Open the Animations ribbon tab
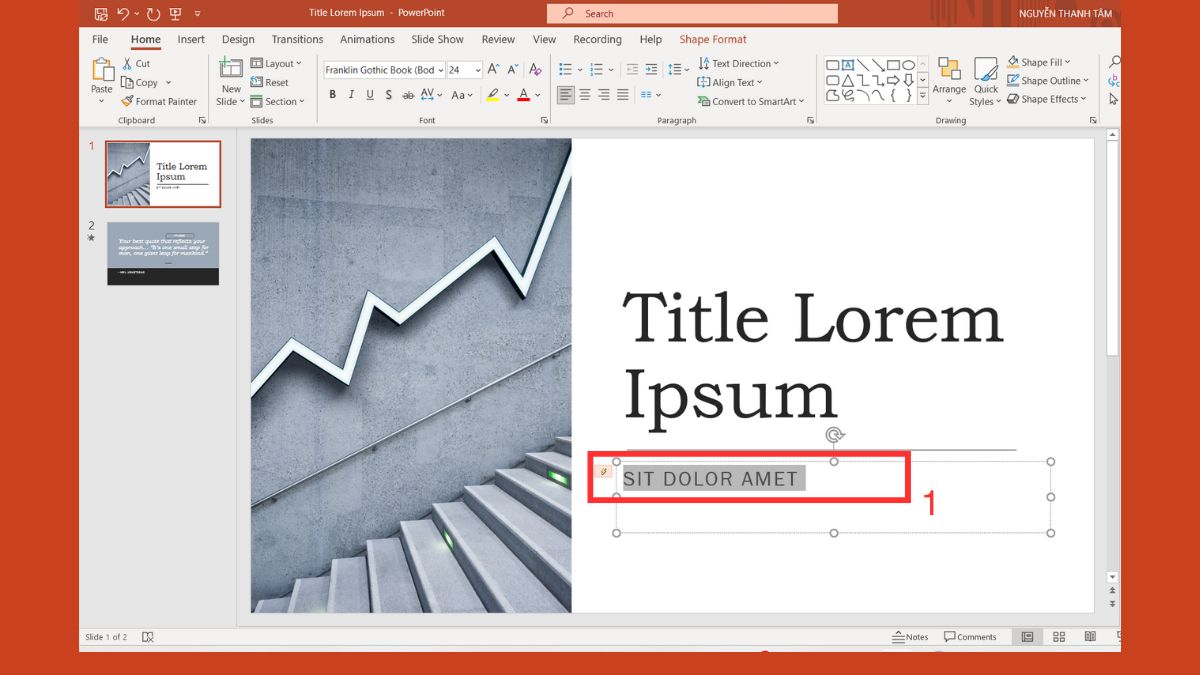Image resolution: width=1200 pixels, height=675 pixels. click(x=367, y=39)
